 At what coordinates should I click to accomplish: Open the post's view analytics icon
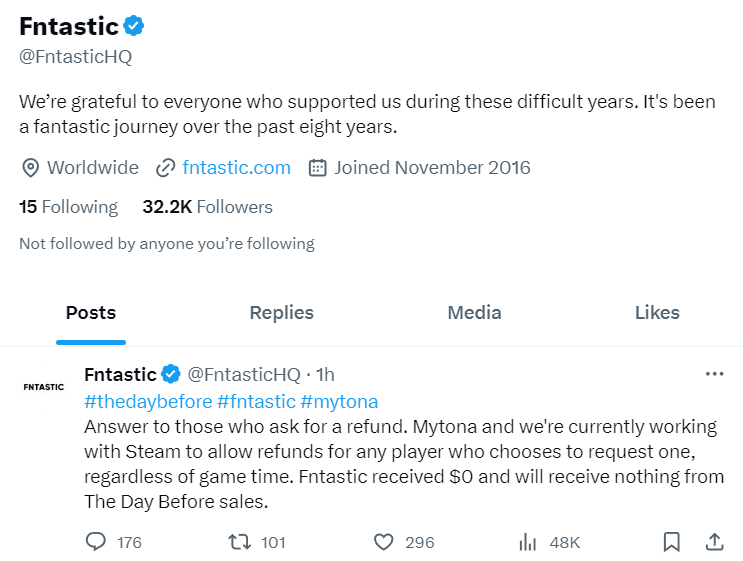point(528,542)
